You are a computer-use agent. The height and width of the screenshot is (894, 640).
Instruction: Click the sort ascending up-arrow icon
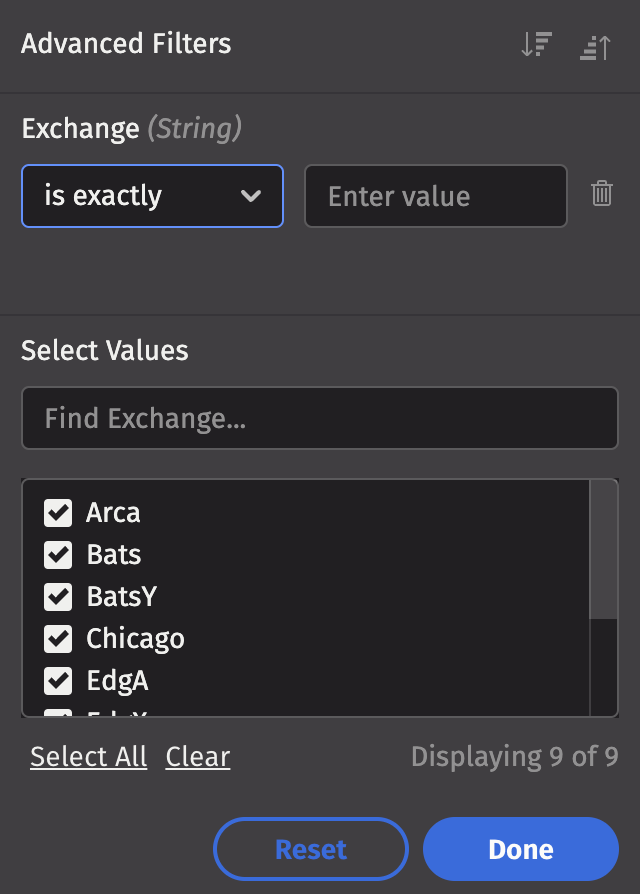[595, 46]
